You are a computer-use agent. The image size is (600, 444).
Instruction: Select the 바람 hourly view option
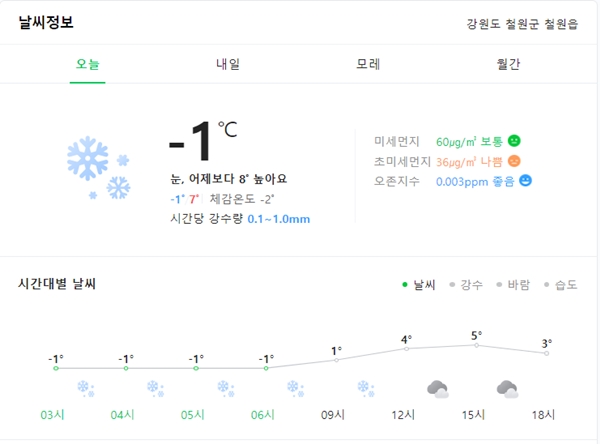(x=513, y=285)
